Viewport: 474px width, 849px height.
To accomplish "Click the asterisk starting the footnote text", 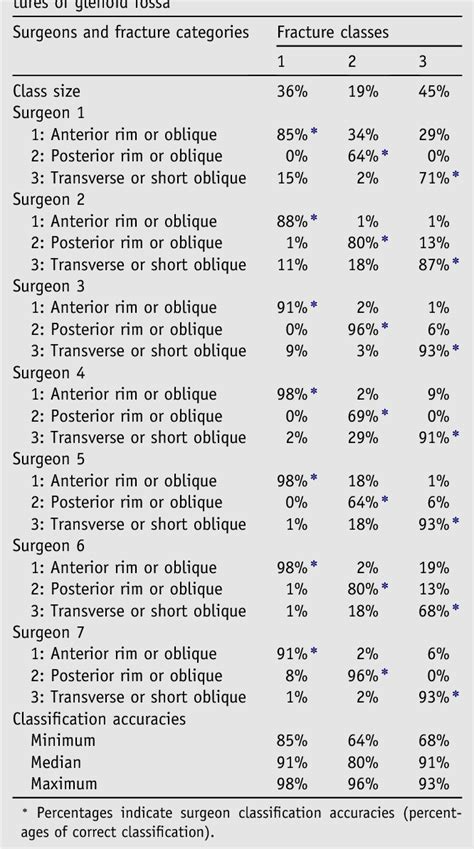I will coord(25,812).
